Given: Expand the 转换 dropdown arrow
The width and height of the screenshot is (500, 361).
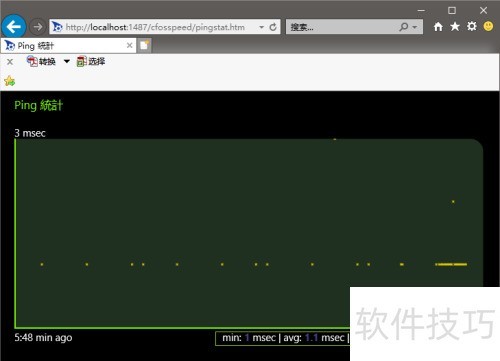Looking at the screenshot, I should (67, 61).
